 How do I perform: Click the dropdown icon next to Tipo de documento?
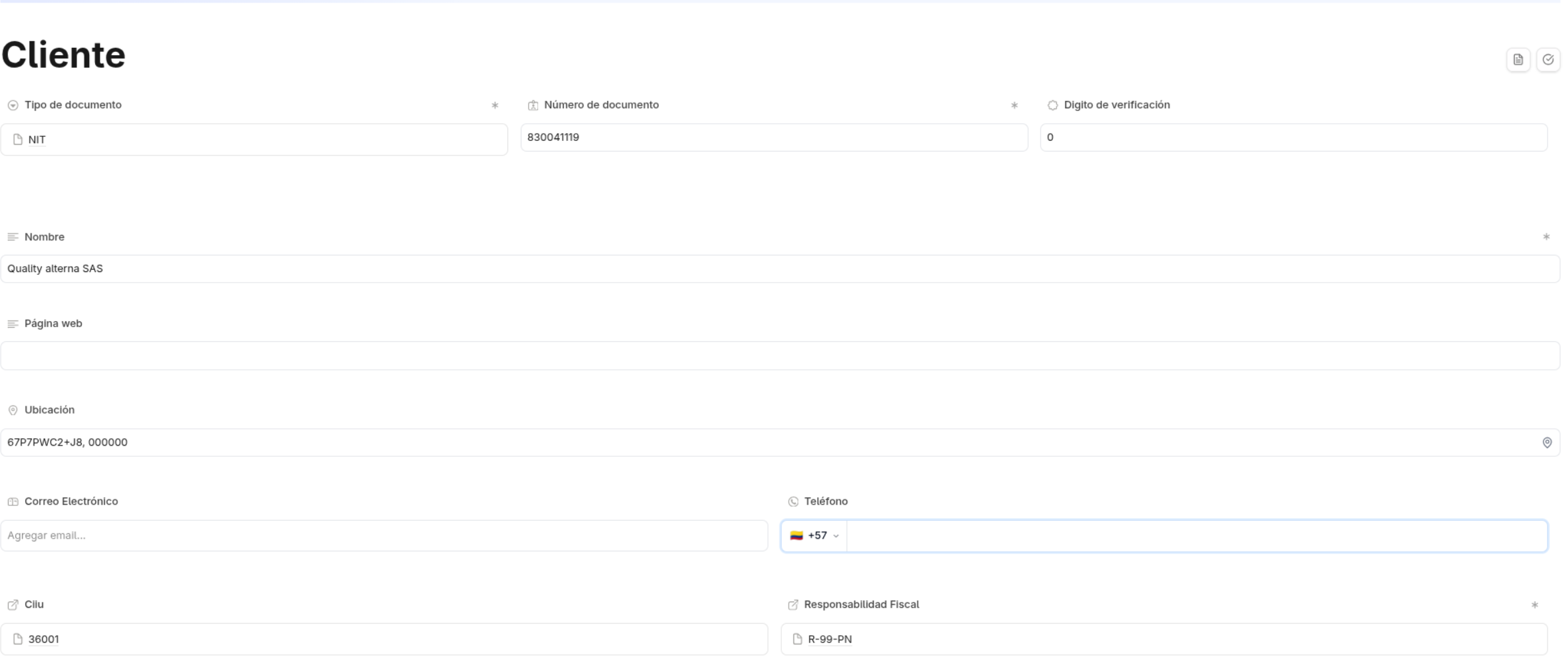[13, 106]
